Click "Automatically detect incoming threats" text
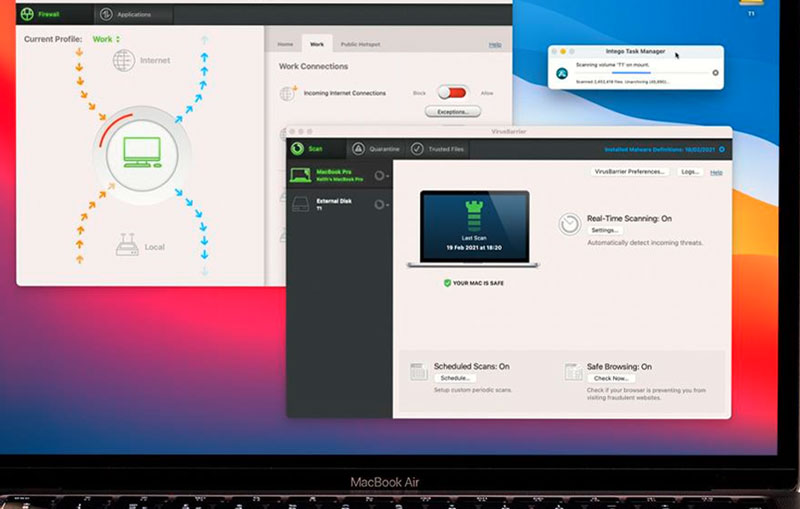This screenshot has height=509, width=800. point(644,243)
